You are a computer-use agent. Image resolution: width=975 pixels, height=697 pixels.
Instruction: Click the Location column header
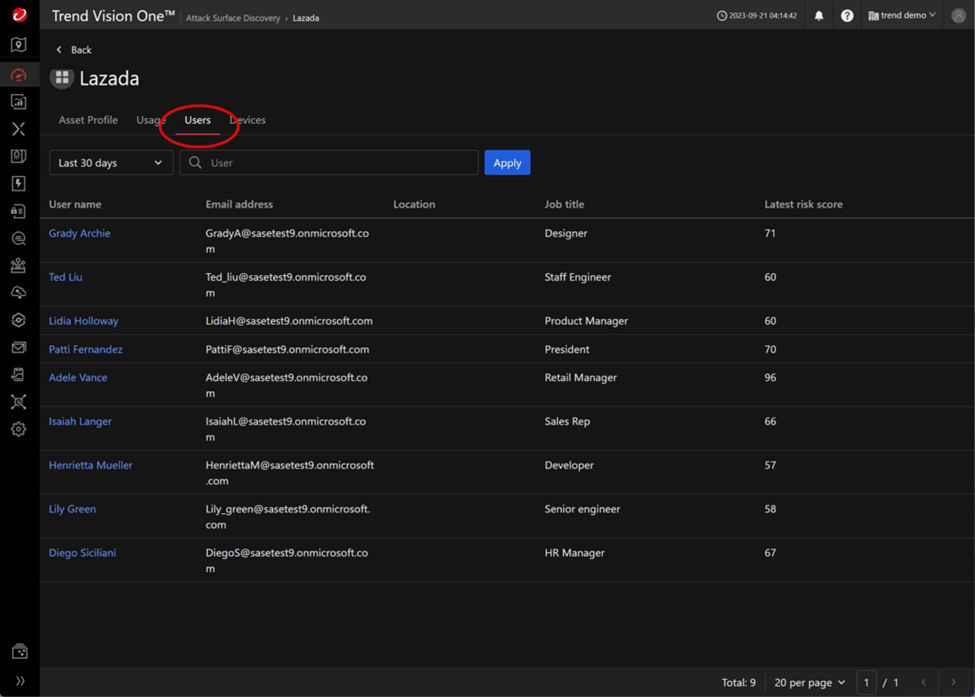click(x=414, y=204)
